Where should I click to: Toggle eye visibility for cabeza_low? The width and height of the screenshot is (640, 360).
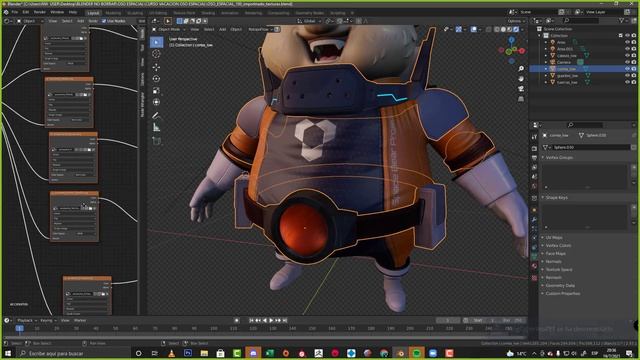[627, 56]
